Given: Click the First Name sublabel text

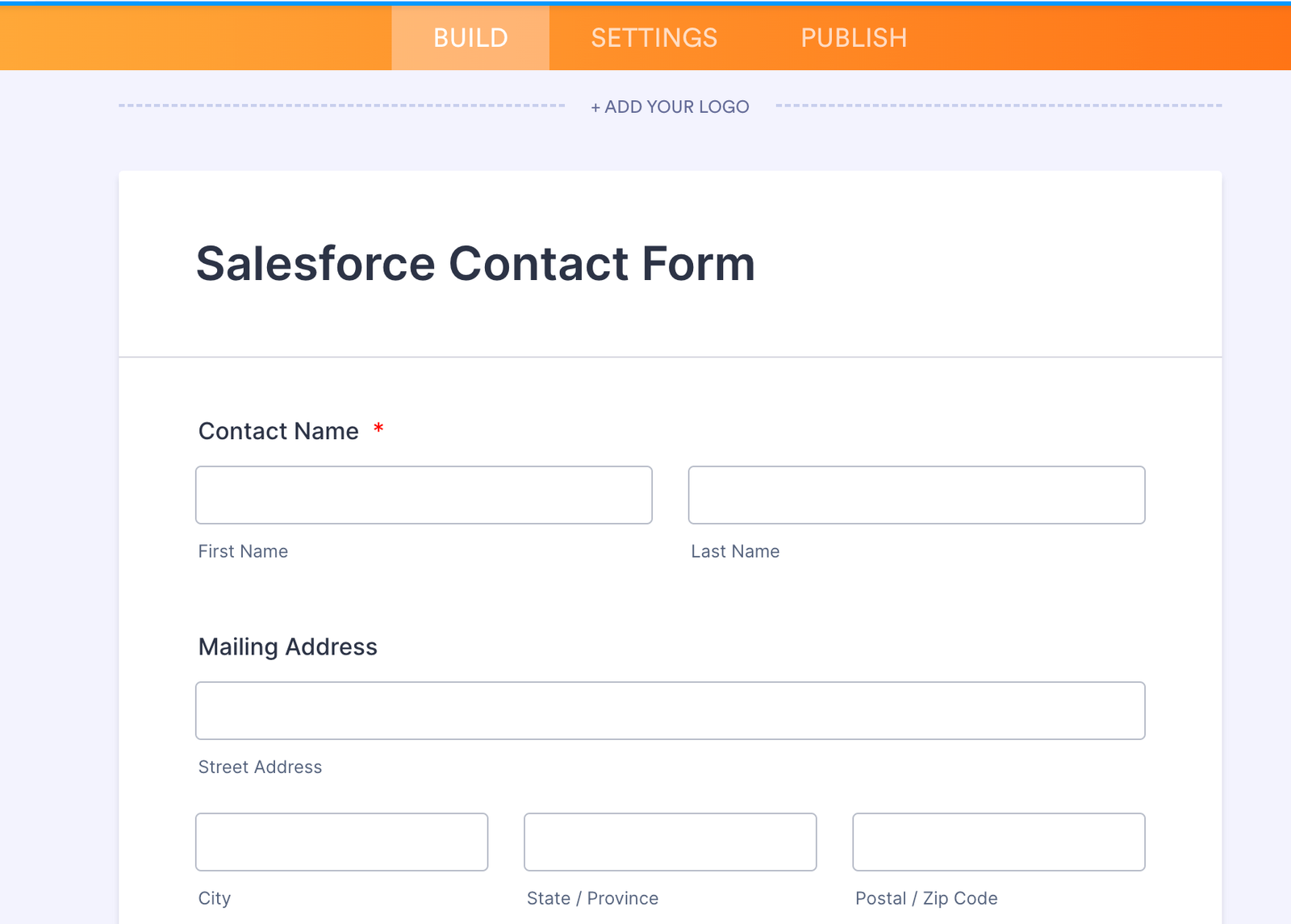Looking at the screenshot, I should (x=243, y=551).
